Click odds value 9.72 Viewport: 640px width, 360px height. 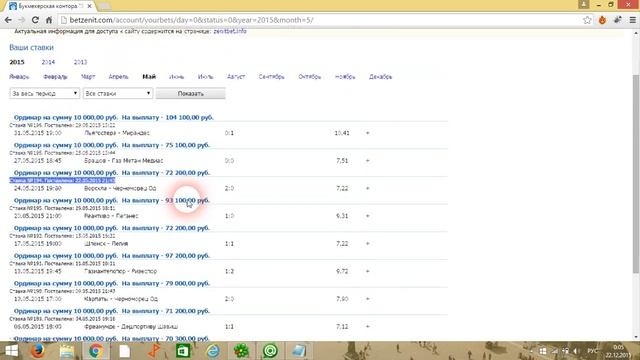(x=342, y=271)
